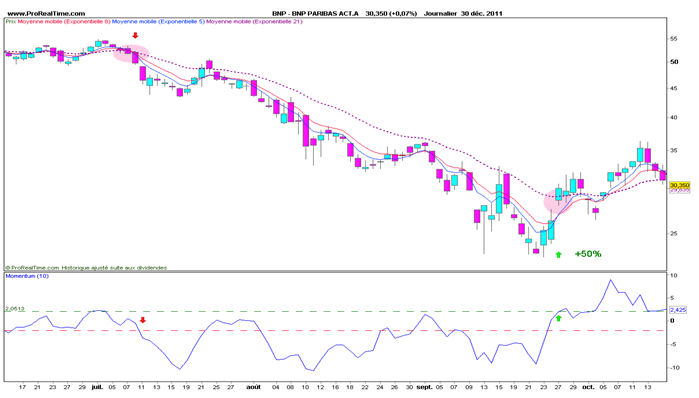Image resolution: width=699 pixels, height=398 pixels.
Task: Select Moyenne mobile (Exponentielle 5) legend entry
Action: pyautogui.click(x=158, y=21)
